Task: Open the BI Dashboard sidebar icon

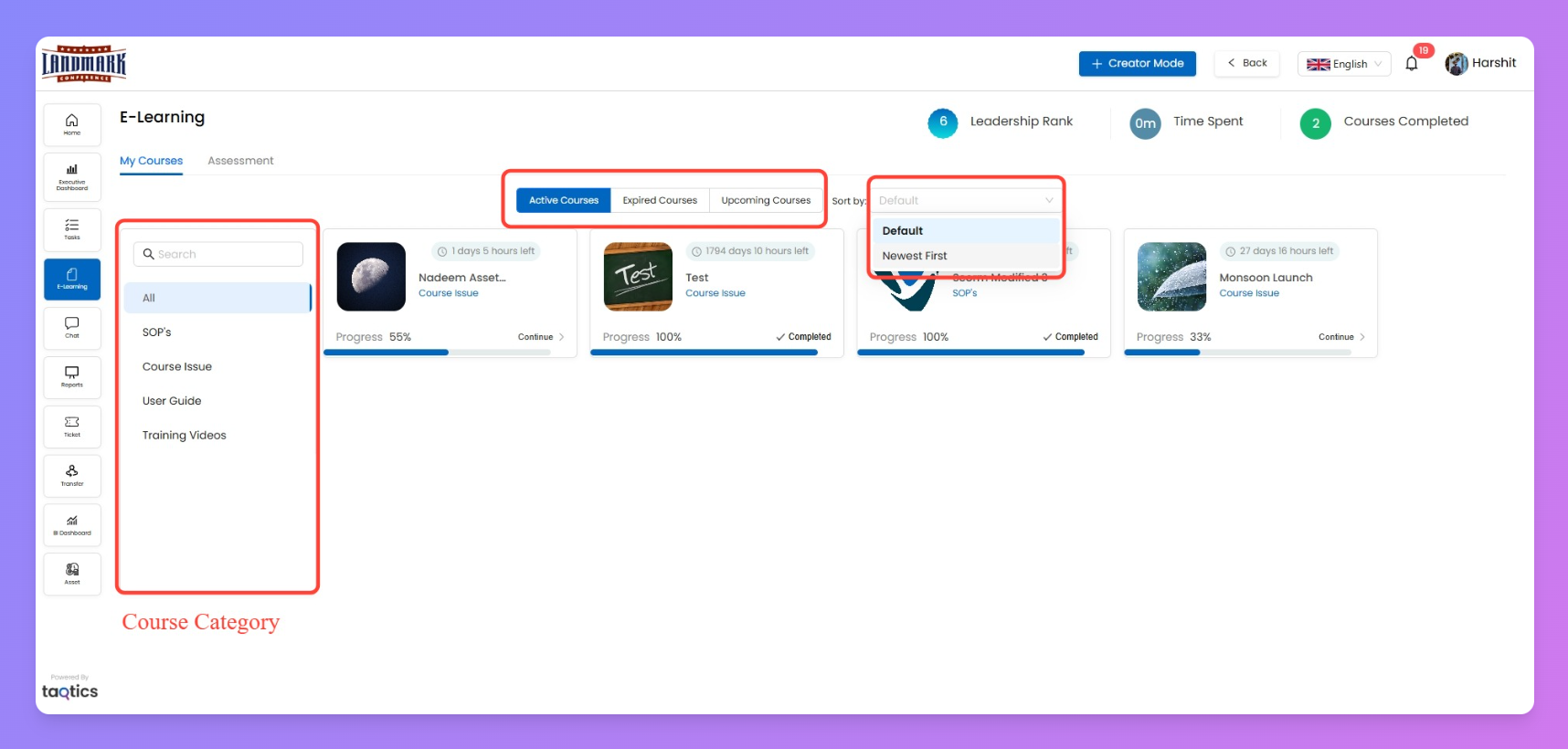Action: click(72, 525)
